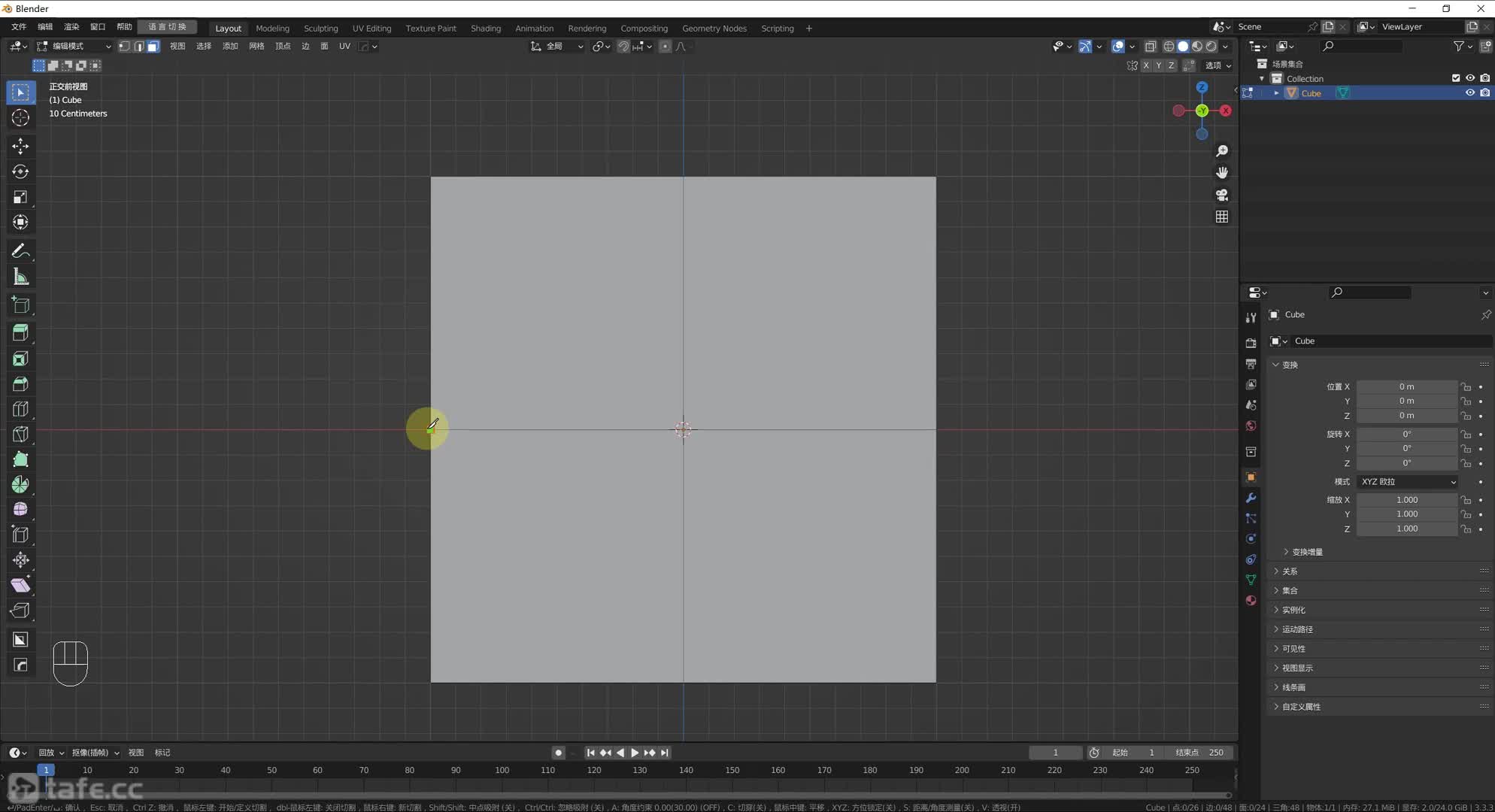Screen dimensions: 1495x812
Task: Activate the 3D Cursor tool
Action: pos(20,117)
